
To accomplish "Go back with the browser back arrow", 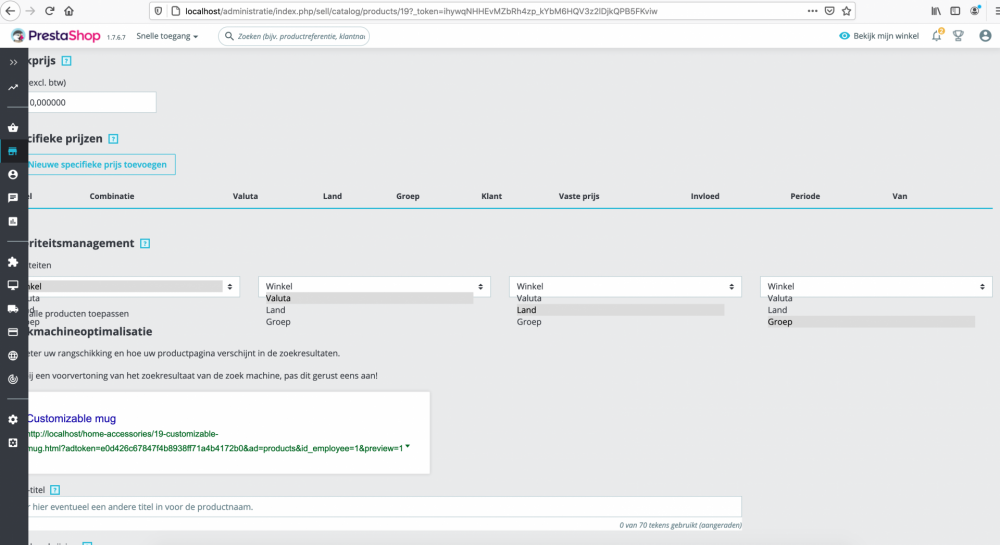I will pyautogui.click(x=10, y=11).
